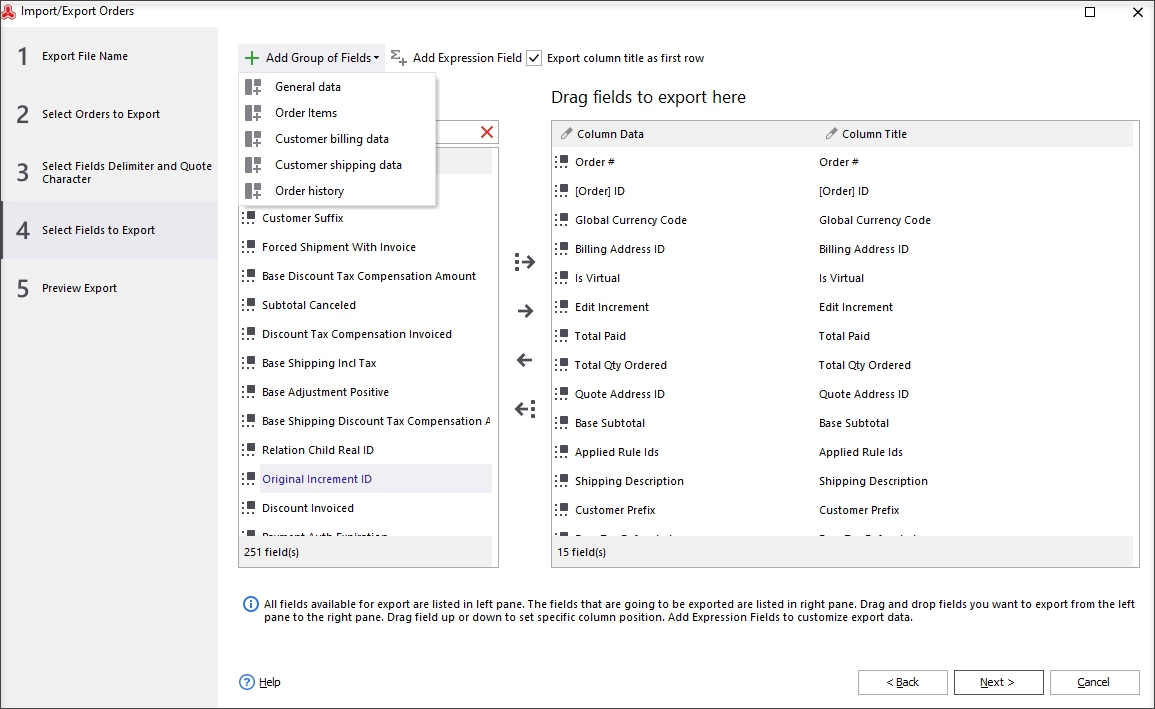This screenshot has width=1155, height=709.
Task: Go to step 2 Select Orders to Export
Action: [109, 114]
